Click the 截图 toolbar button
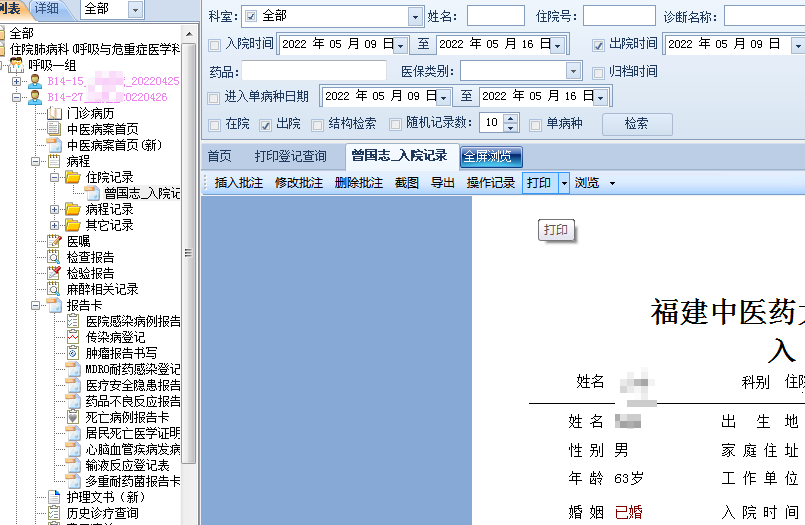The width and height of the screenshot is (805, 525). point(407,183)
